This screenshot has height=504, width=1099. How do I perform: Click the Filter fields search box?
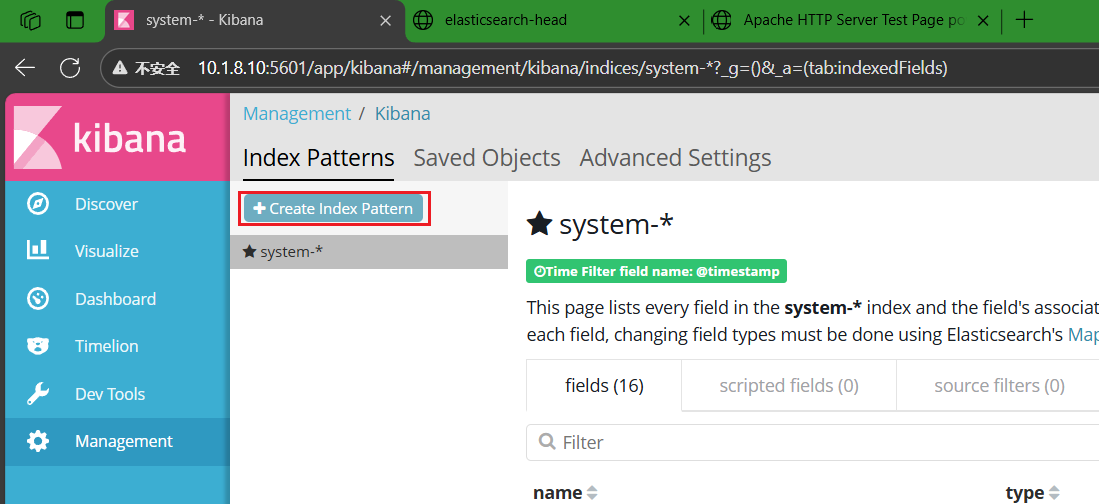pos(812,442)
